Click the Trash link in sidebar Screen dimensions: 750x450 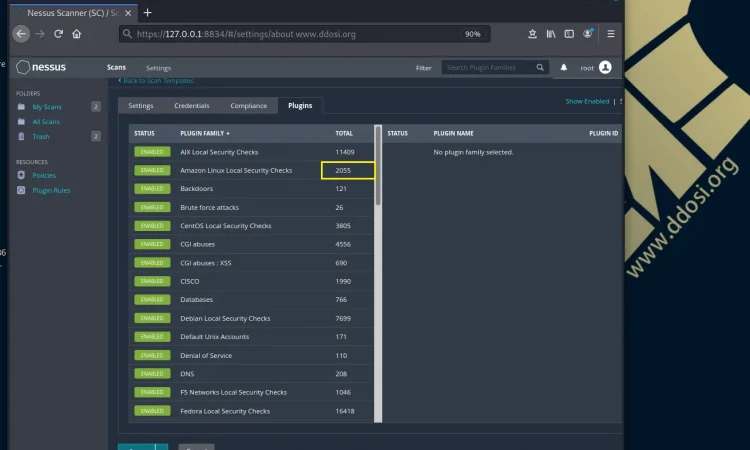(41, 136)
